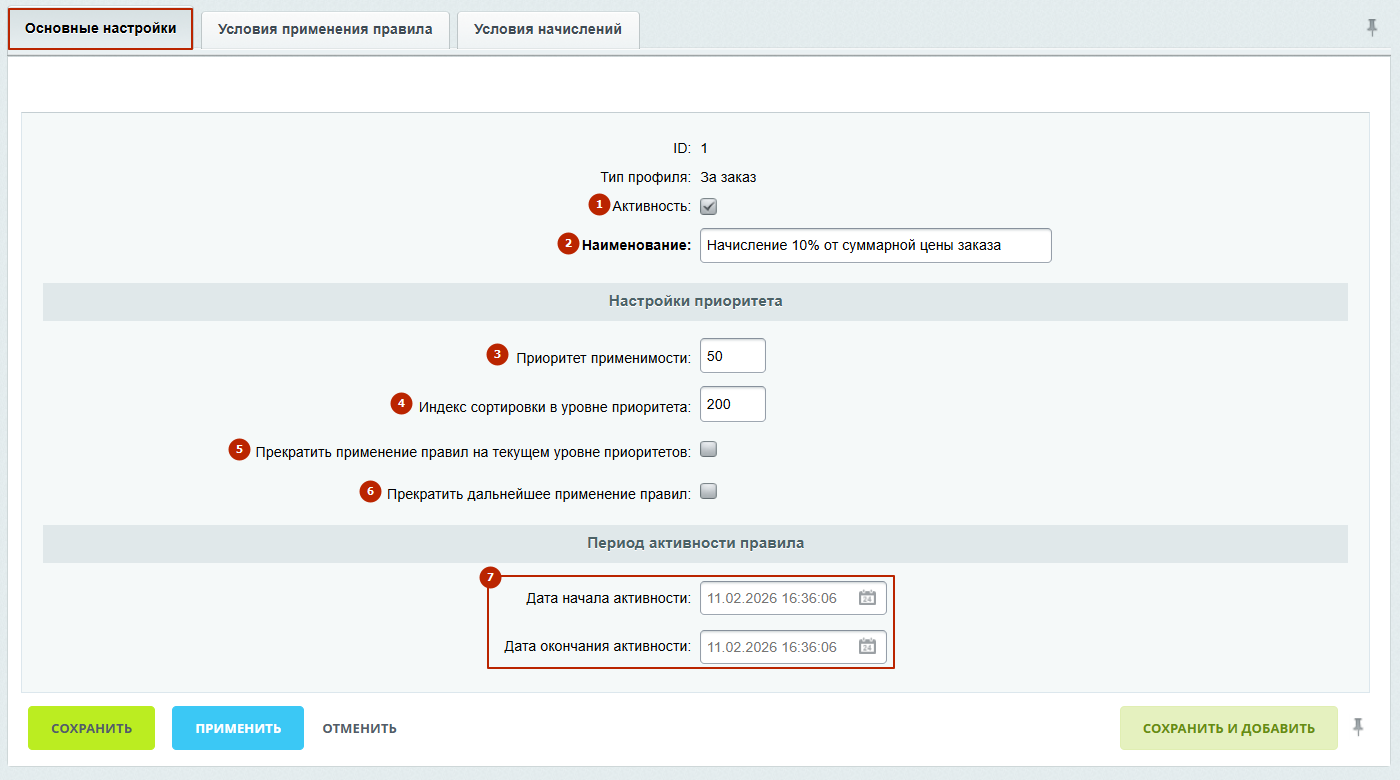Click red marker number 7 badge
The width and height of the screenshot is (1400, 780).
pos(490,578)
